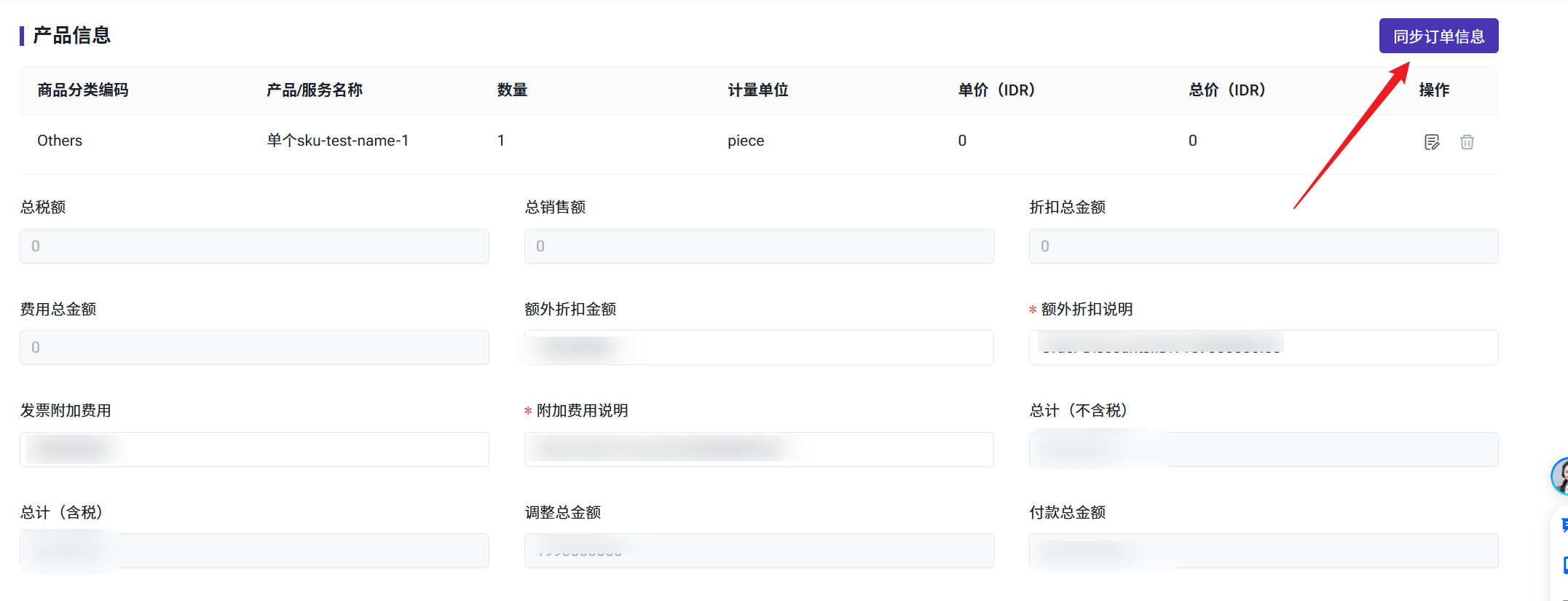Click the 折扣总金额 field
This screenshot has height=601, width=1568.
coord(1264,246)
